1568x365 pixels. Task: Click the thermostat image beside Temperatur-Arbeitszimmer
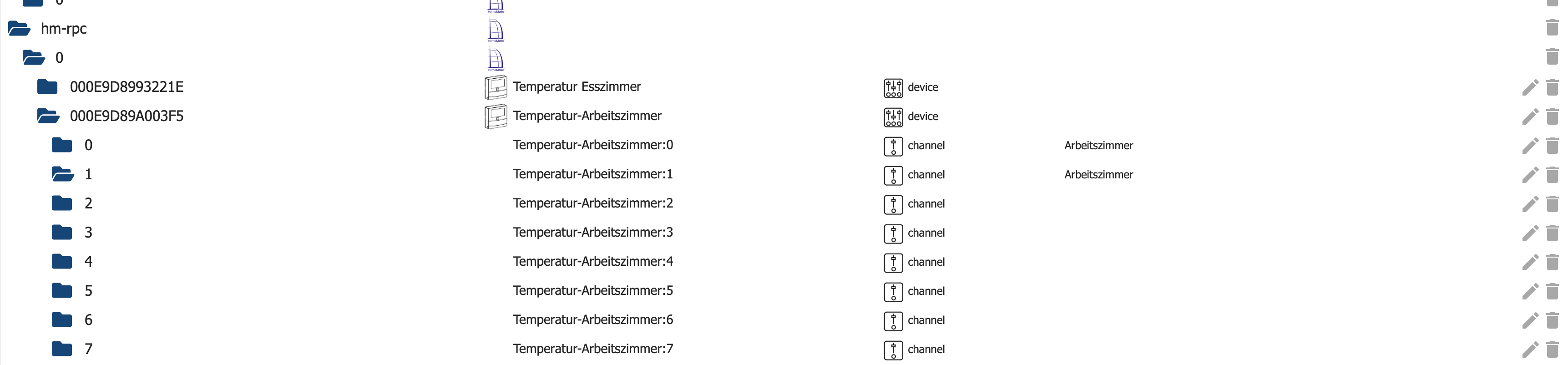(x=496, y=116)
